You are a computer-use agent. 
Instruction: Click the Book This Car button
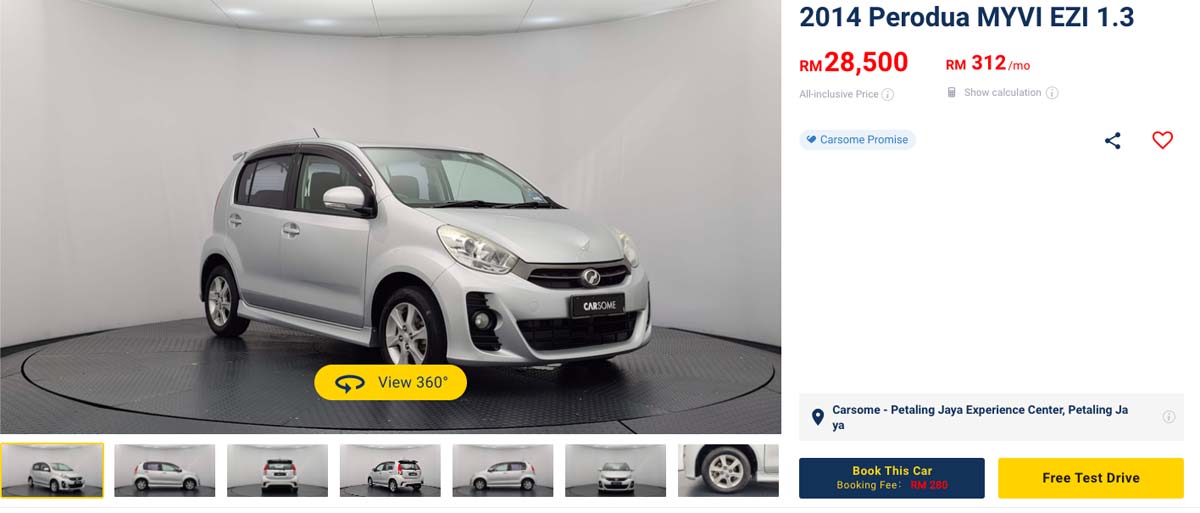[892, 478]
